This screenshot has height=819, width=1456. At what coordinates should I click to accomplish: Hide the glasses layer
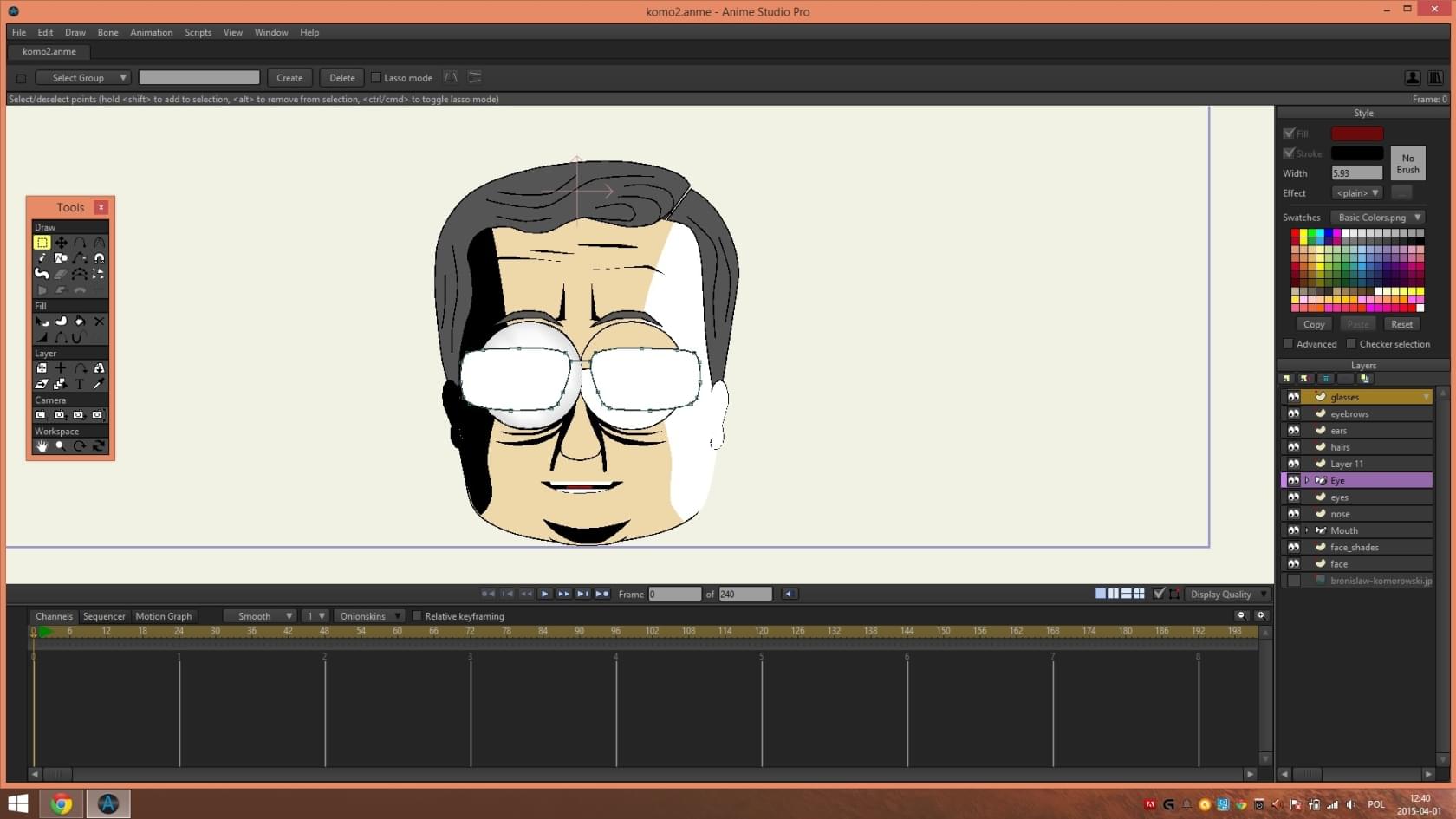click(1293, 397)
